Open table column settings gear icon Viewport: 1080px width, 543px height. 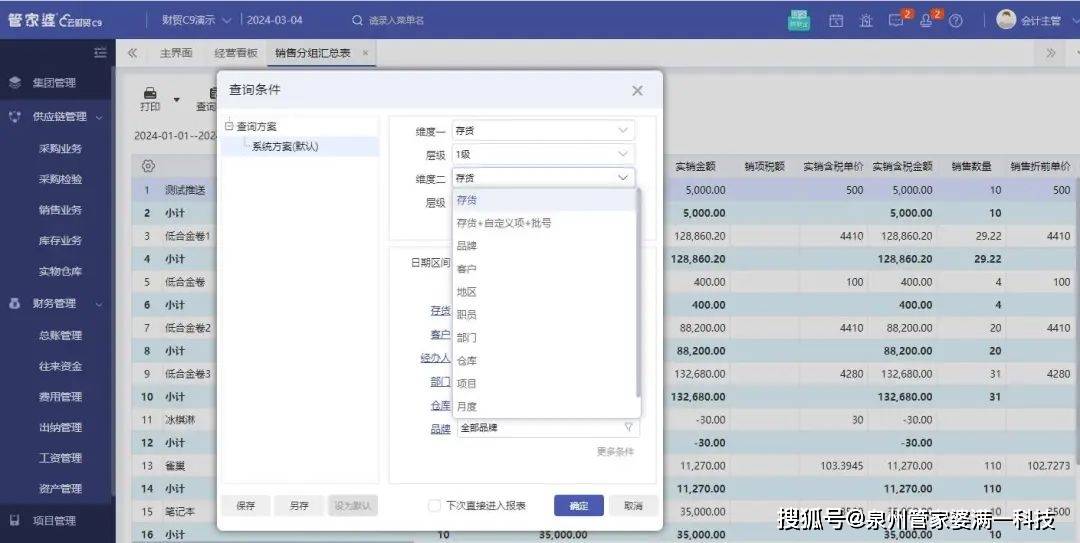(x=148, y=166)
